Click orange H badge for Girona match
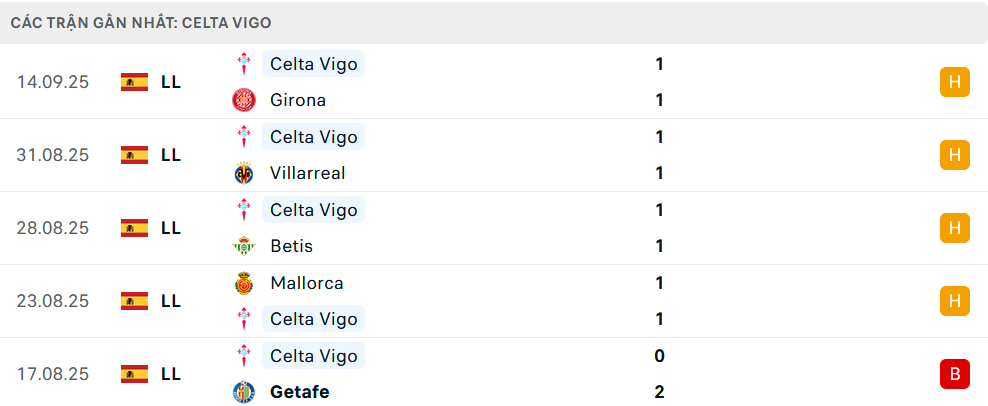Viewport: 988px width, 406px height. pos(955,82)
